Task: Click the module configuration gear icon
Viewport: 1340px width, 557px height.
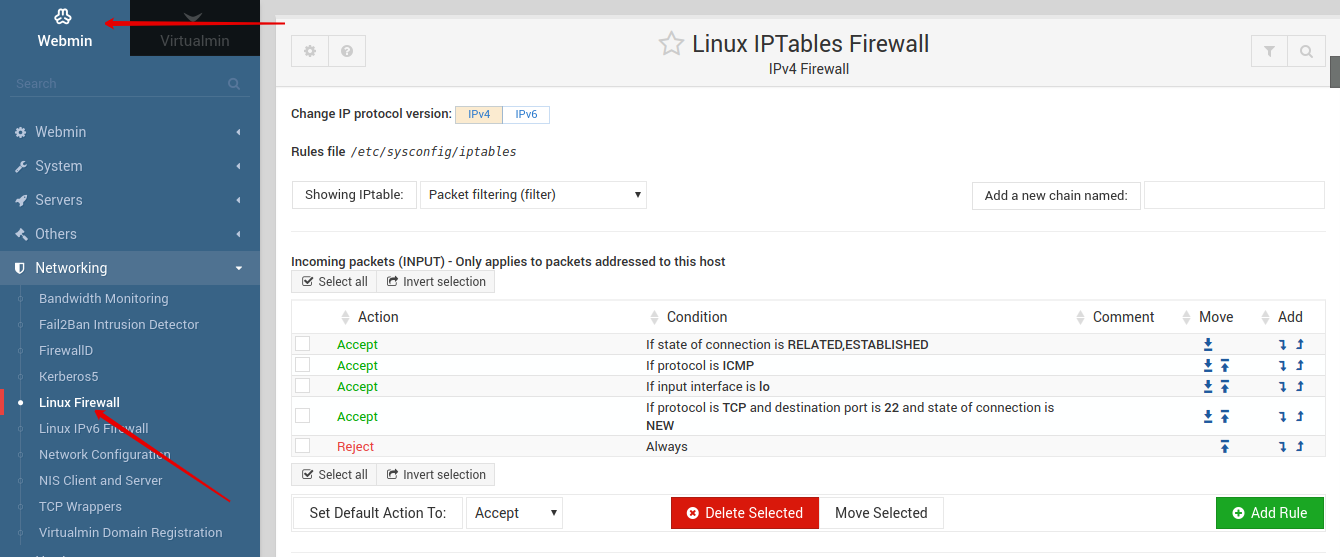Action: pos(310,51)
